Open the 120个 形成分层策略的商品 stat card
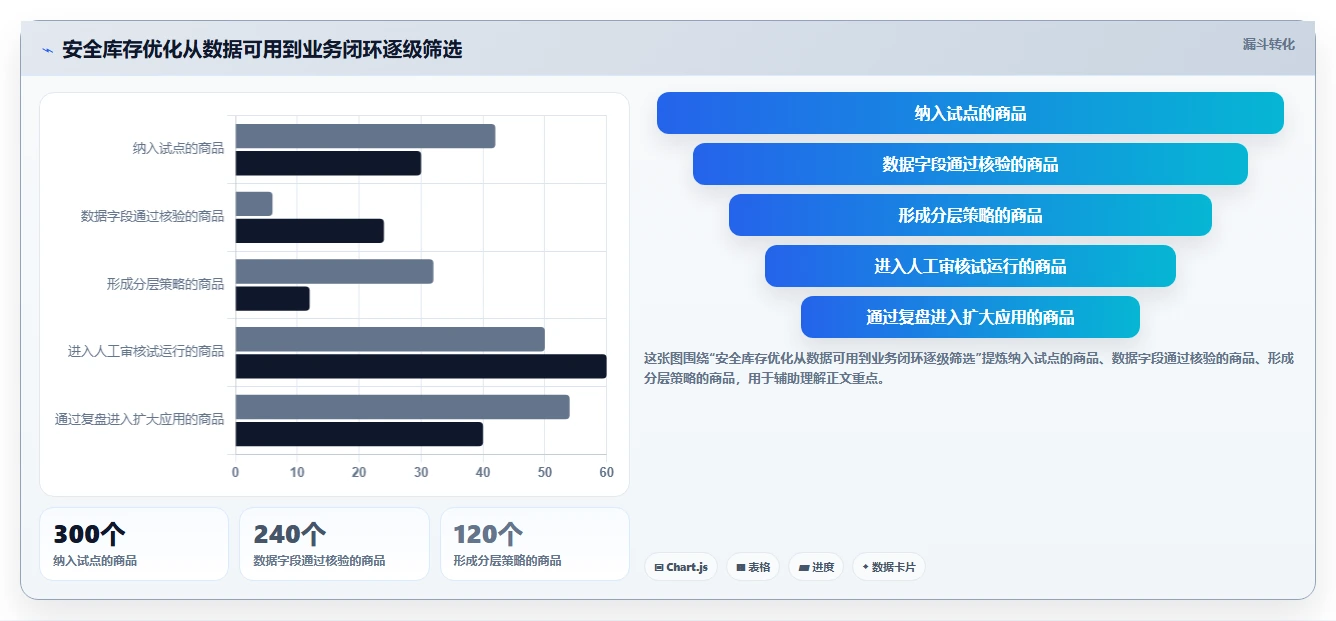Viewport: 1336px width, 621px height. click(x=535, y=544)
